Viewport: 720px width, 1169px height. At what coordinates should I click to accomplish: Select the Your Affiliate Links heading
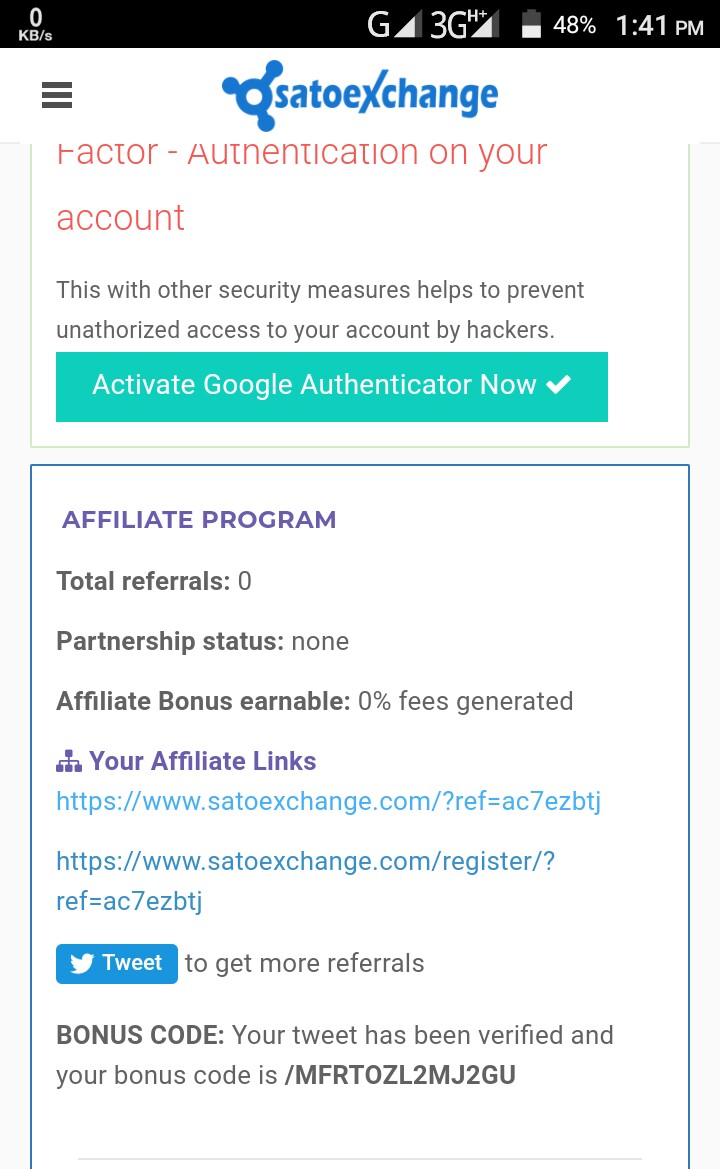tap(202, 761)
